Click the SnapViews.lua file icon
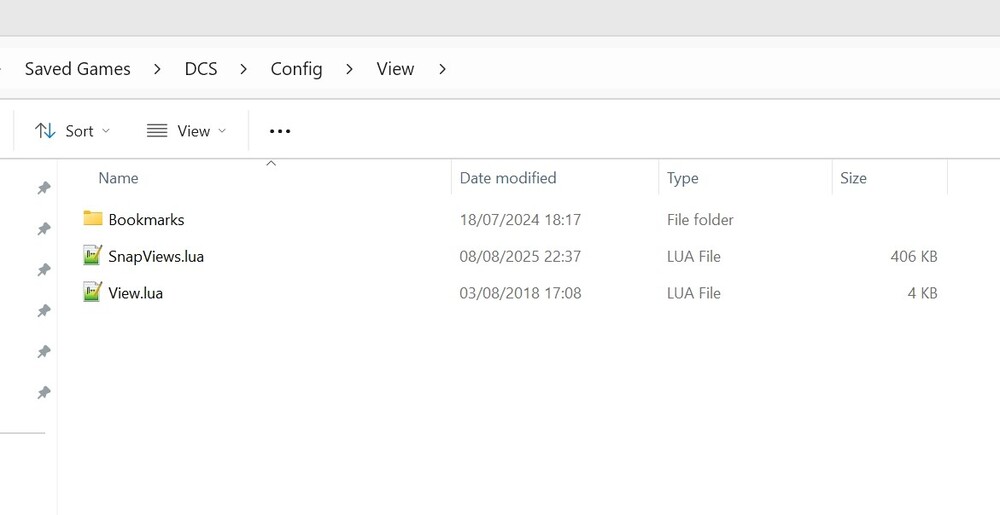This screenshot has height=515, width=1000. (93, 256)
